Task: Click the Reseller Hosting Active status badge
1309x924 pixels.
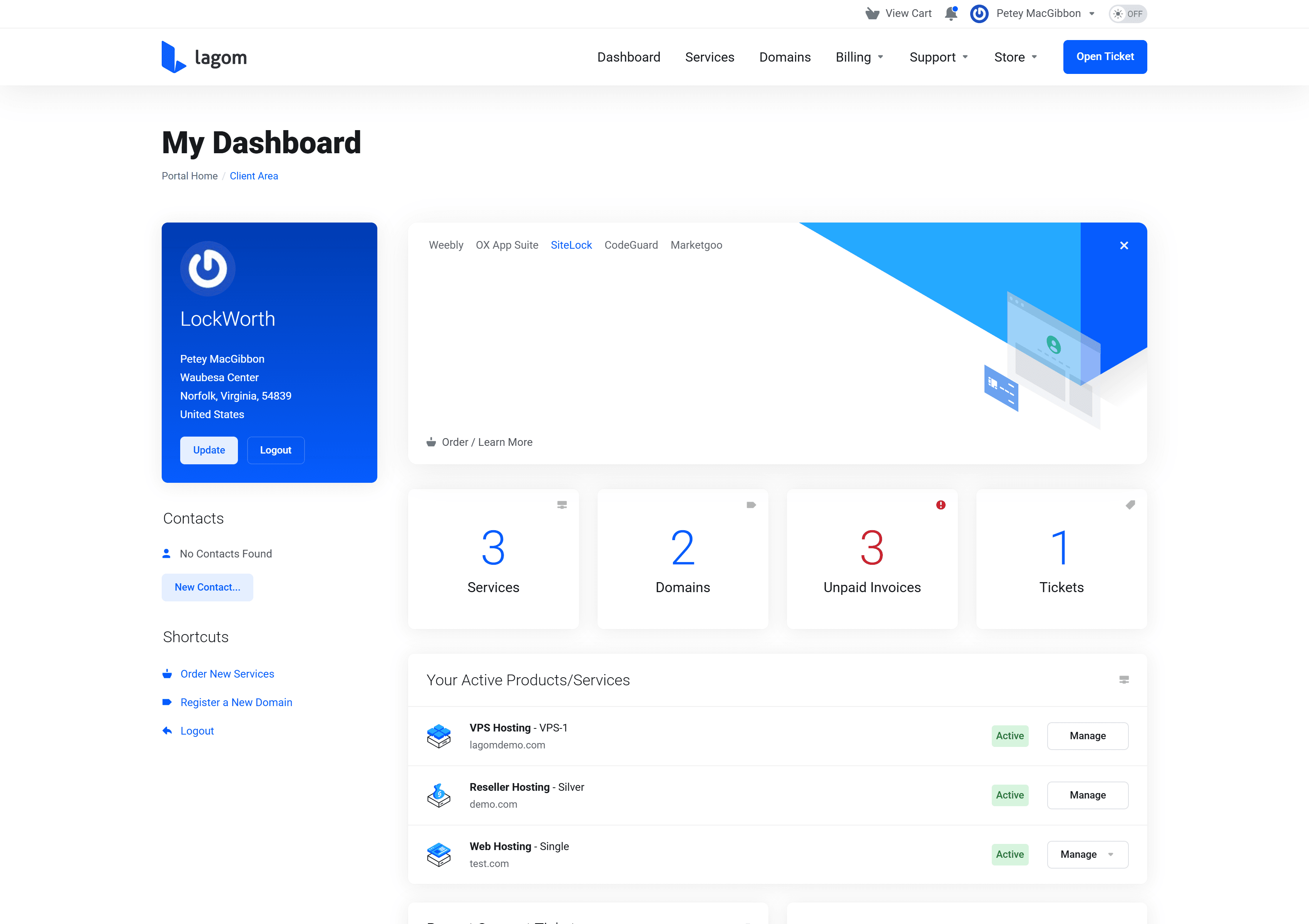Action: tap(1010, 795)
